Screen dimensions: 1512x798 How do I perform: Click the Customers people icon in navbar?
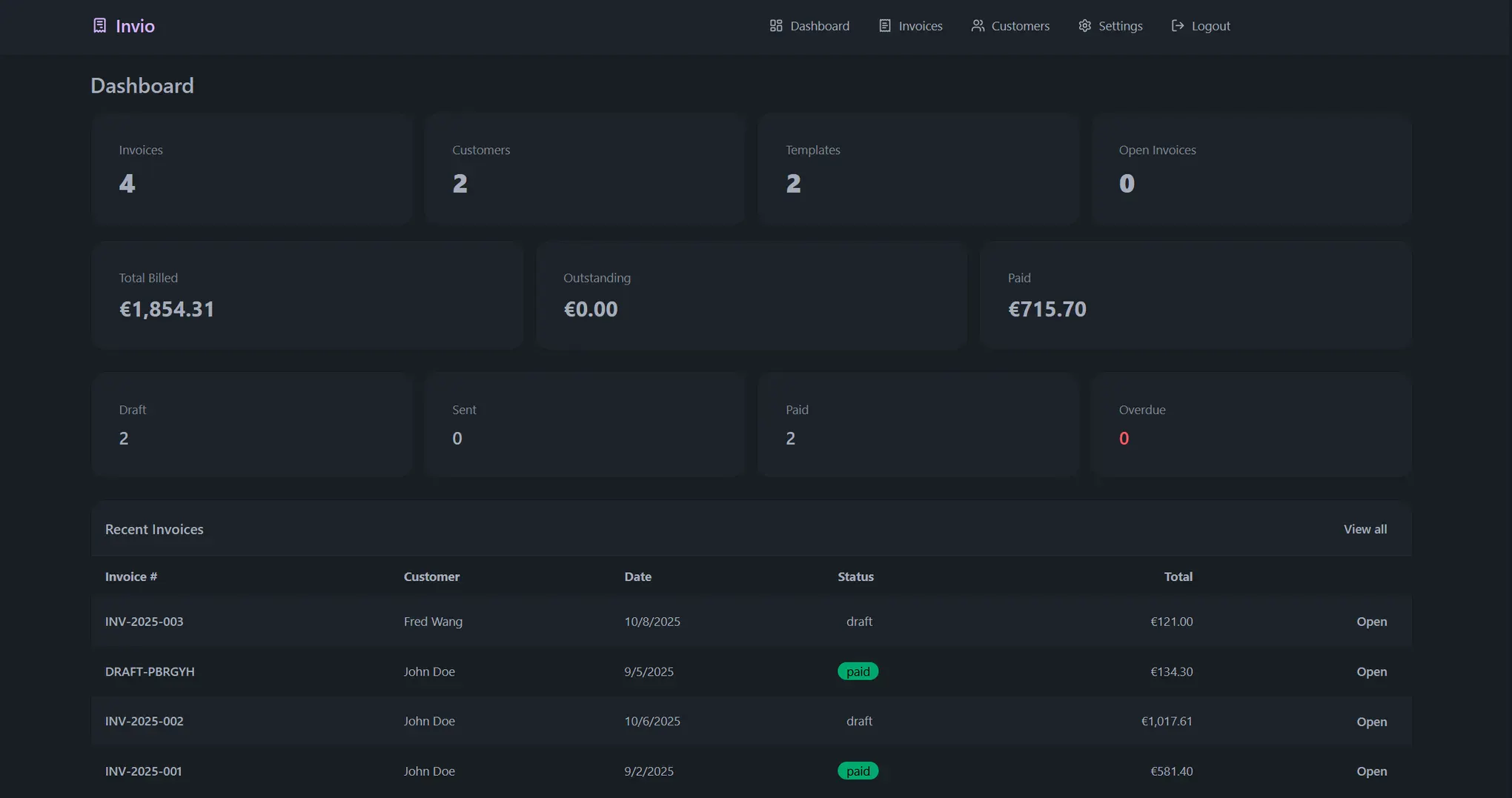tap(978, 26)
